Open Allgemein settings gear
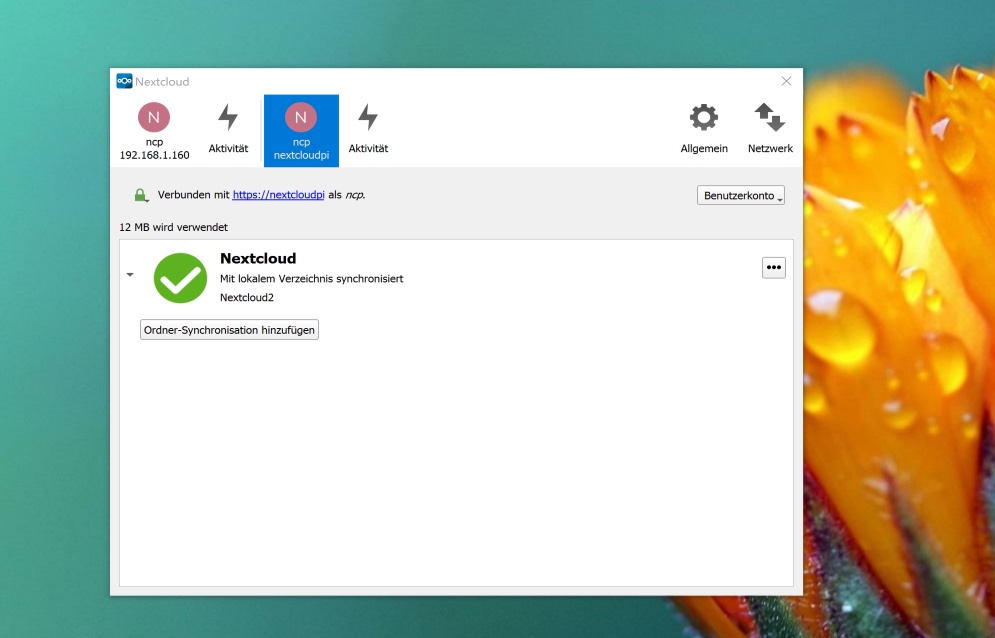 click(x=704, y=131)
